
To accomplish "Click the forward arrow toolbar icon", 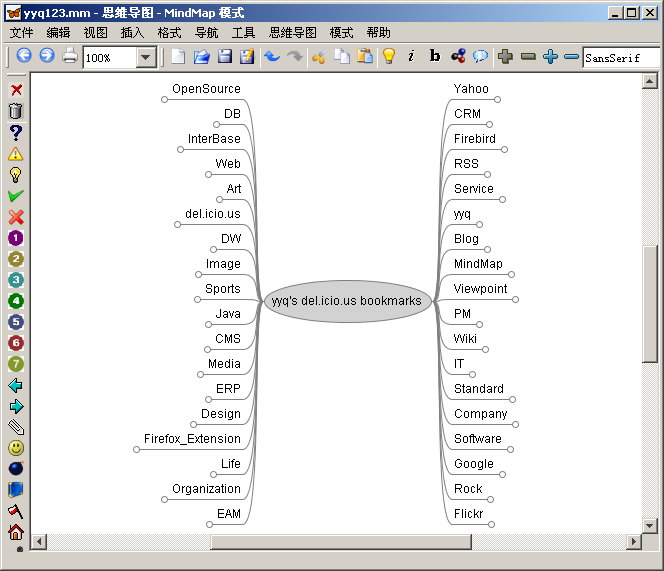I will pos(47,56).
